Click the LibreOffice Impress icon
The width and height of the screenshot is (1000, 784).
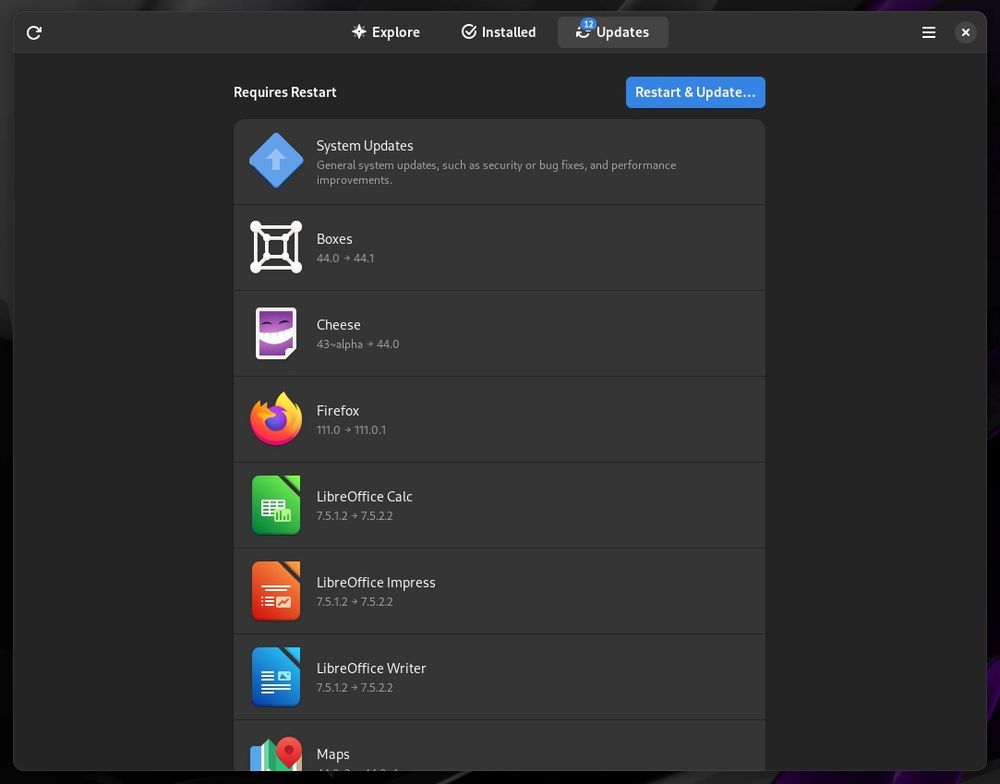coord(276,591)
